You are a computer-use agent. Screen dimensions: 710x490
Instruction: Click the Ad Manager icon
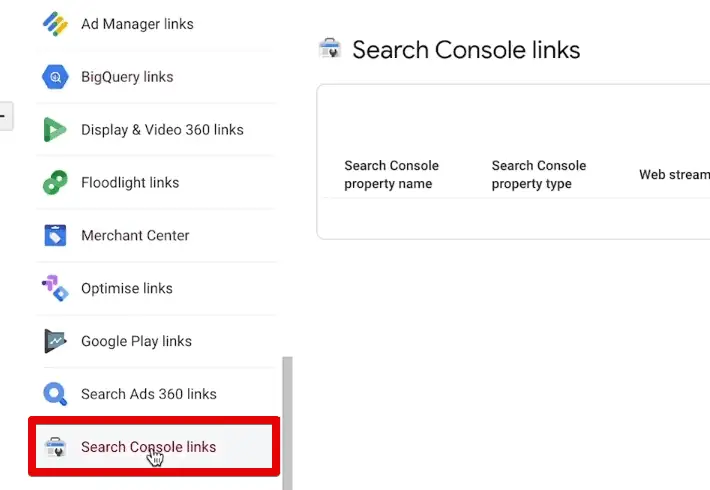click(55, 24)
